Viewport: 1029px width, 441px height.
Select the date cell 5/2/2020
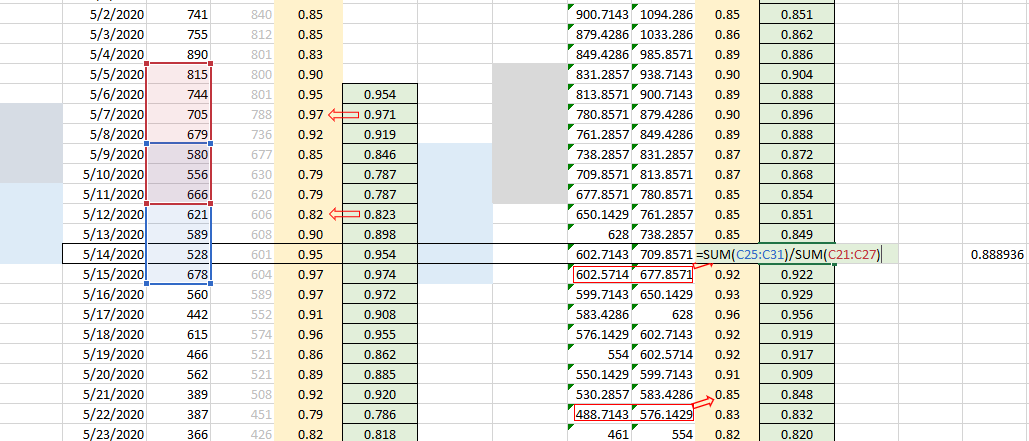click(104, 14)
